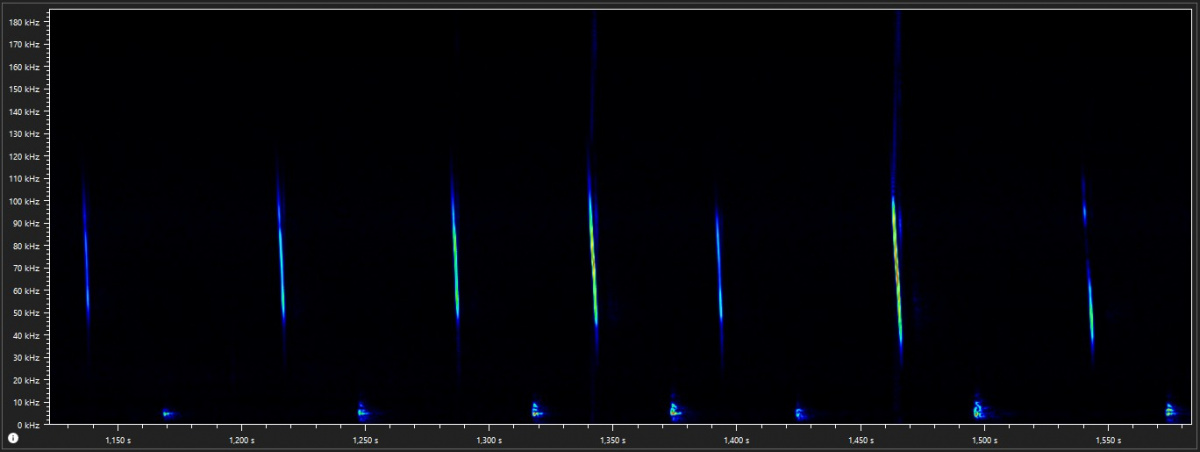Click the info icon below the frequency axis
This screenshot has height=452, width=1200.
point(13,439)
